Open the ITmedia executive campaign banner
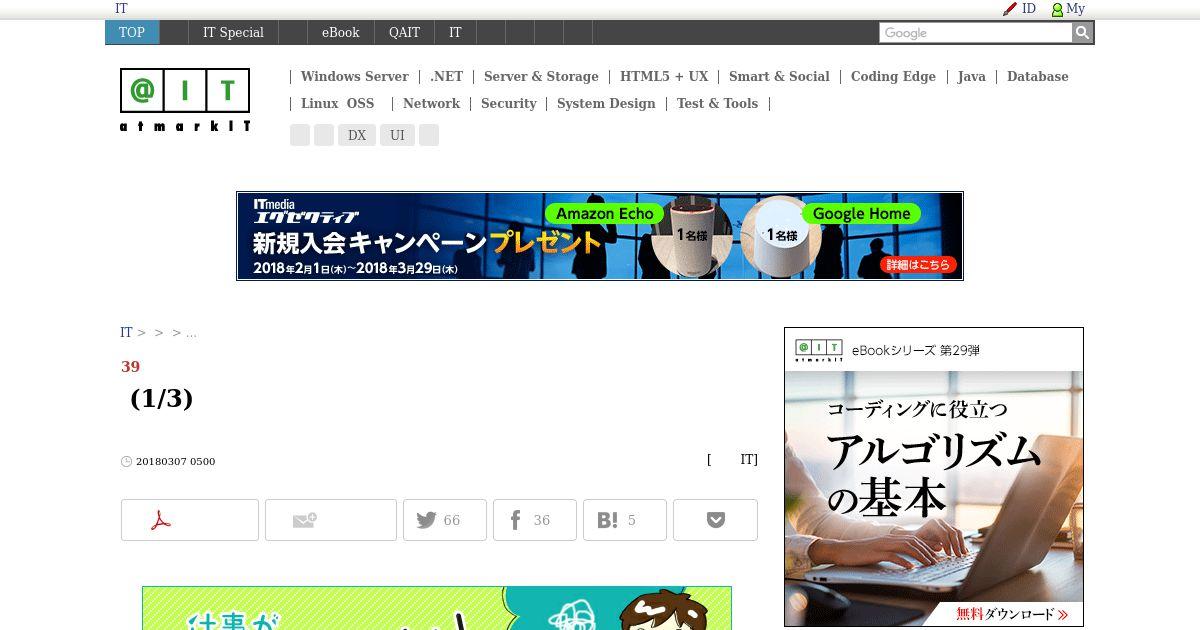Viewport: 1200px width, 630px height. pyautogui.click(x=600, y=236)
